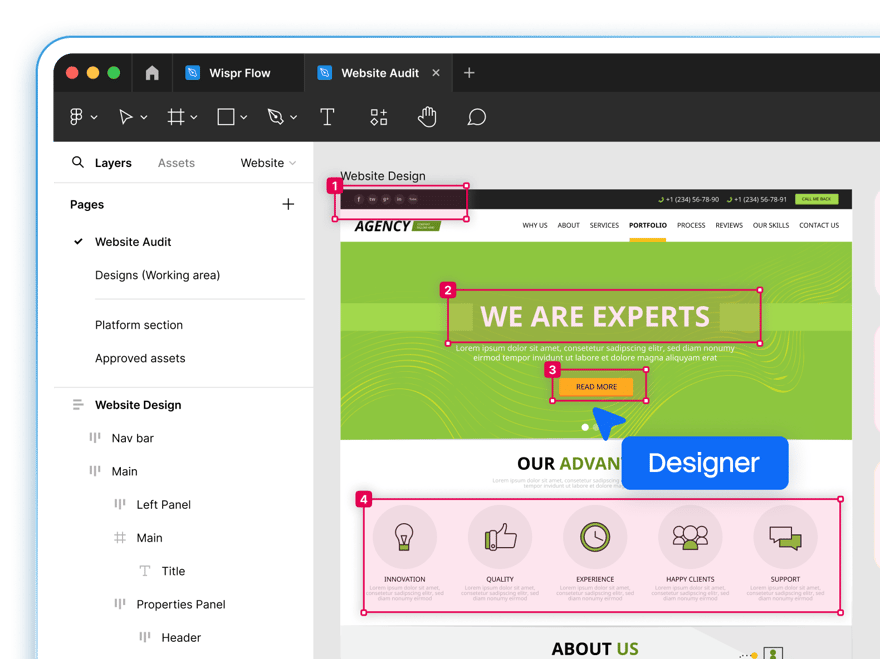Switch to the Assets tab

click(176, 163)
